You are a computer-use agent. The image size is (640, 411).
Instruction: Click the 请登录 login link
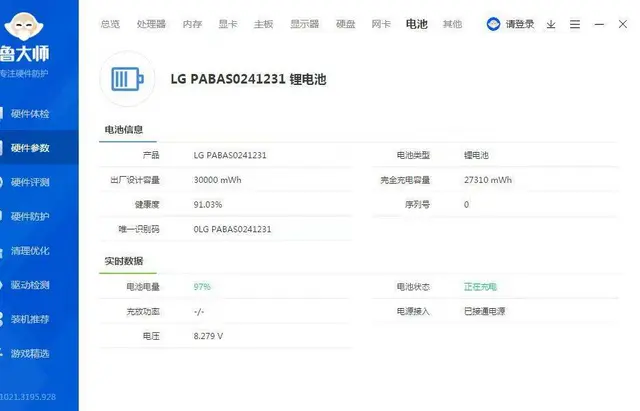[x=520, y=24]
